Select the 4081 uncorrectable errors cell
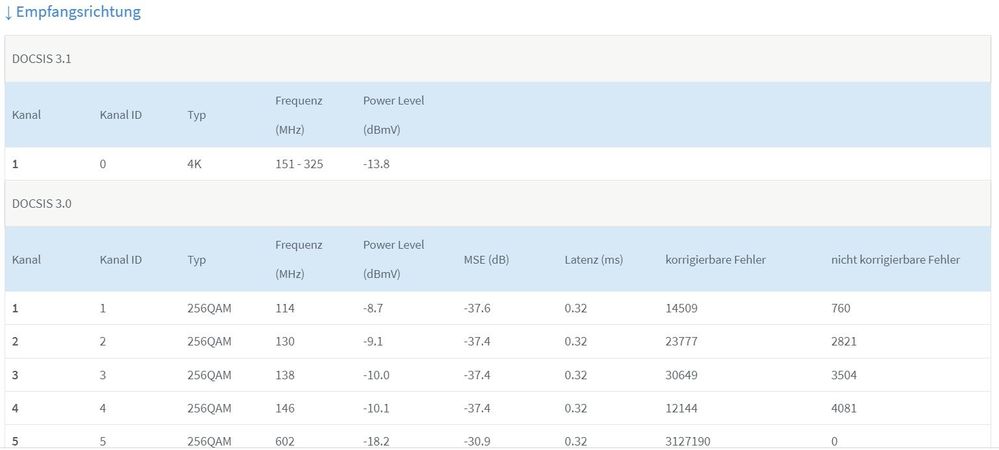 tap(844, 408)
